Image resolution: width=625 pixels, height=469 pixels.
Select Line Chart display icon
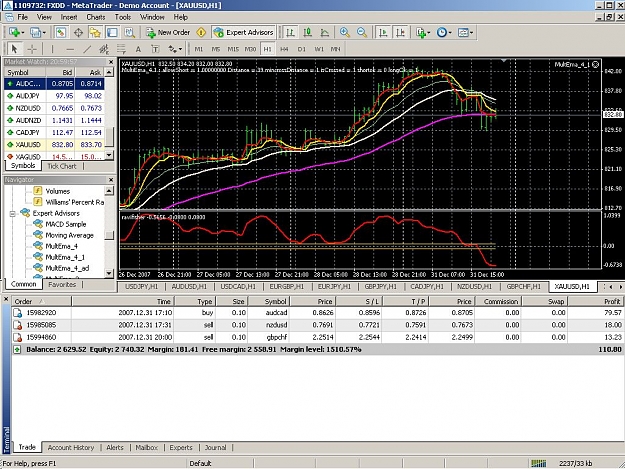click(324, 32)
